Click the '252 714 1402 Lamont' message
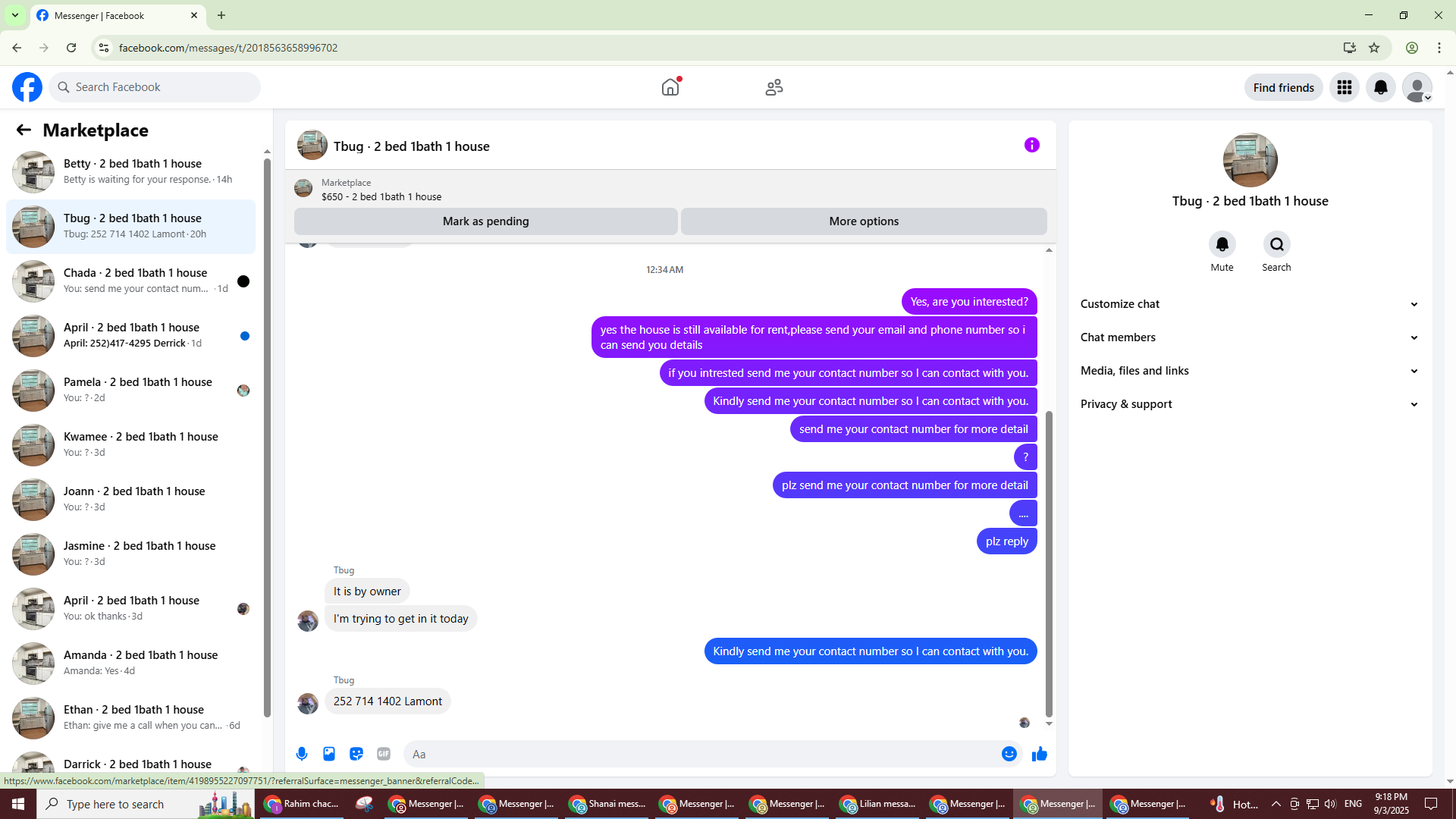 [388, 701]
